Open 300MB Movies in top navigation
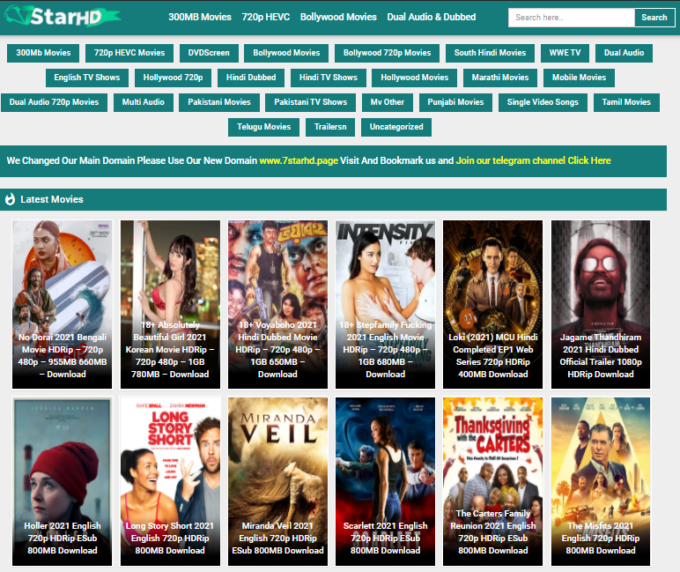Image resolution: width=680 pixels, height=572 pixels. coord(200,17)
